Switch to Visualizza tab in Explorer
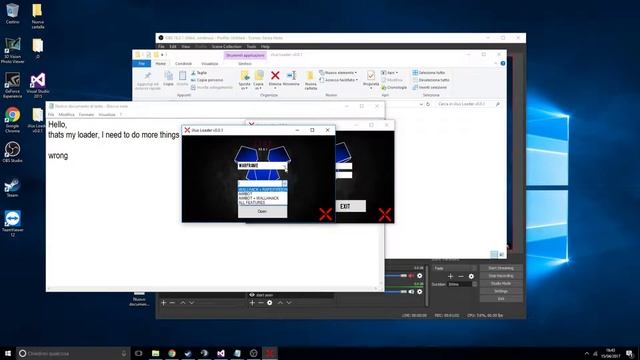 pyautogui.click(x=210, y=64)
